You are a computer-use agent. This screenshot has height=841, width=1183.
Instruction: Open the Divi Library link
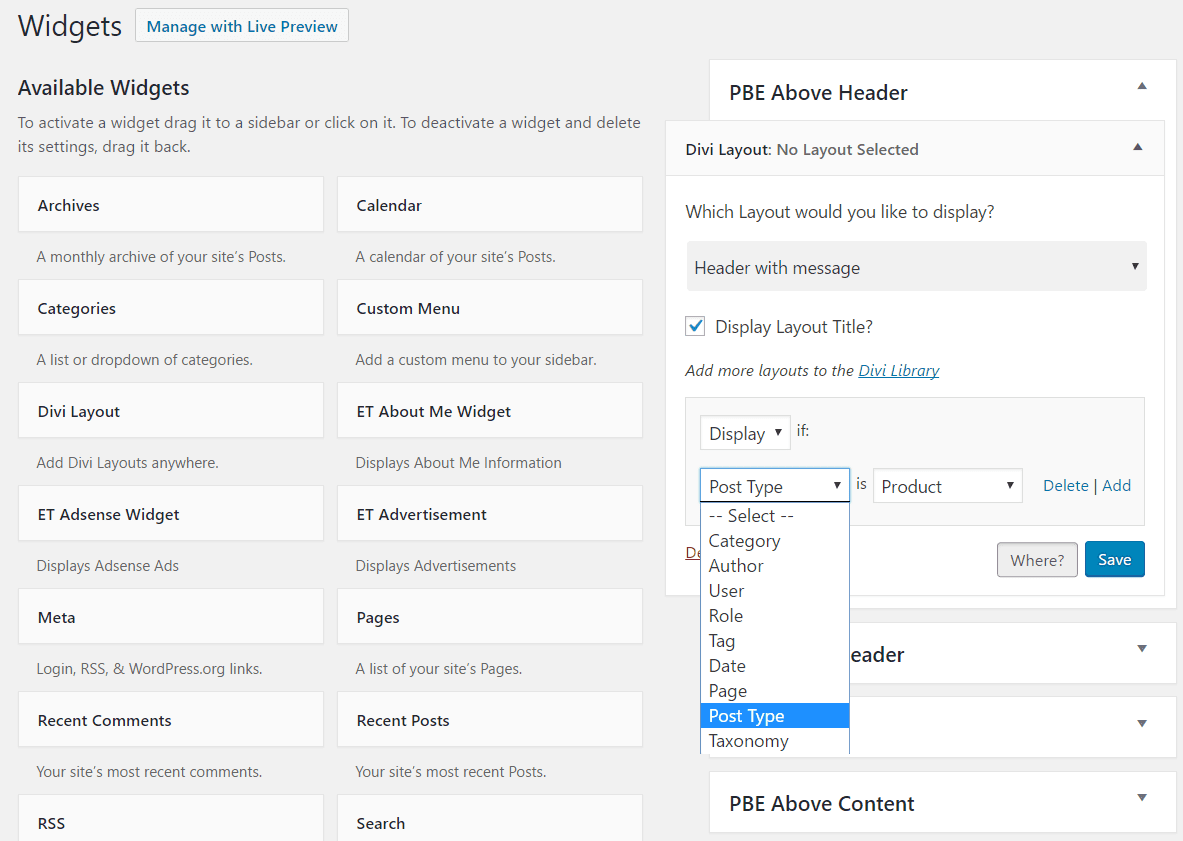898,370
